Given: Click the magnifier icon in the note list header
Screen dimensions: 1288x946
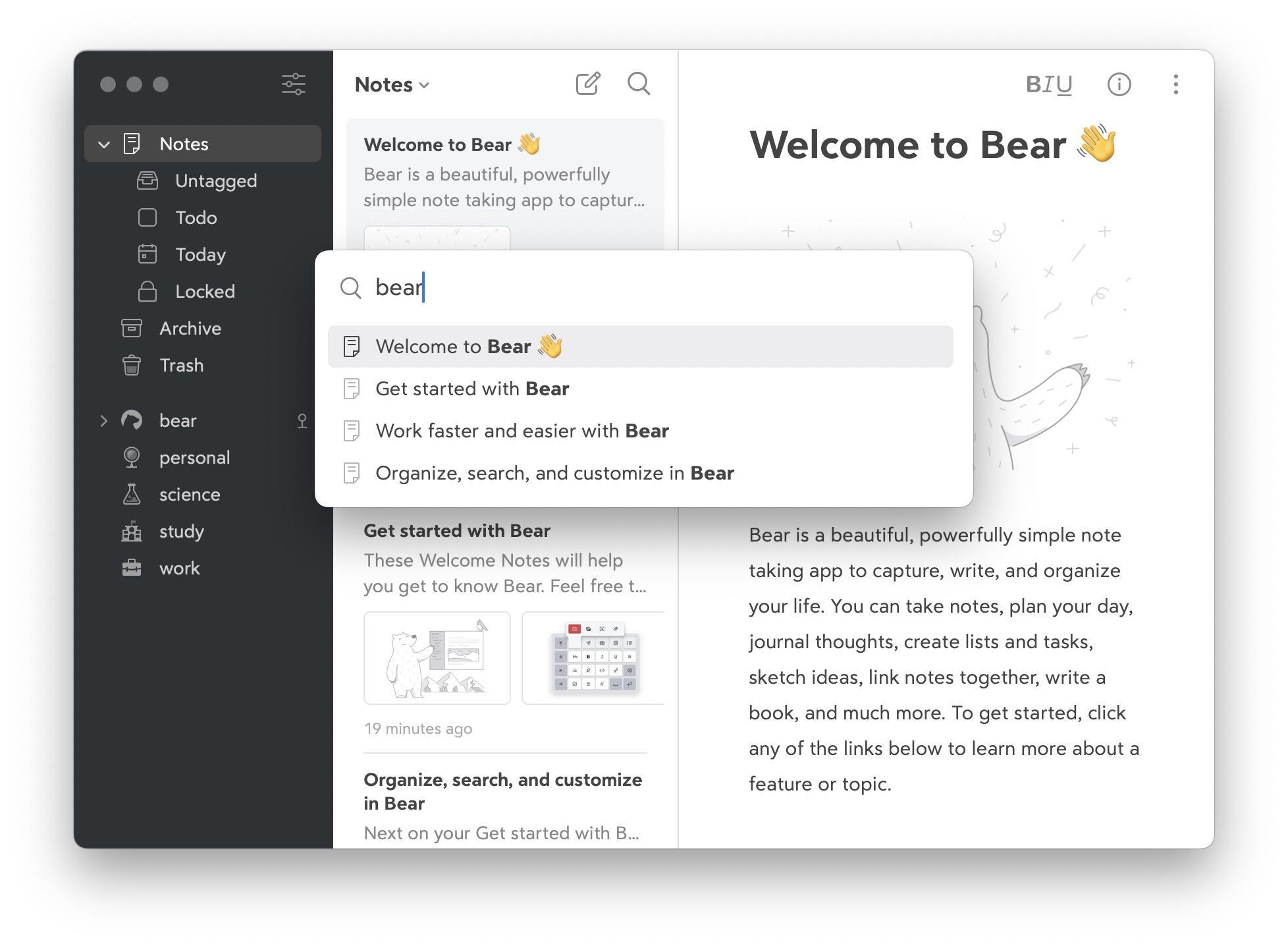Looking at the screenshot, I should [638, 84].
